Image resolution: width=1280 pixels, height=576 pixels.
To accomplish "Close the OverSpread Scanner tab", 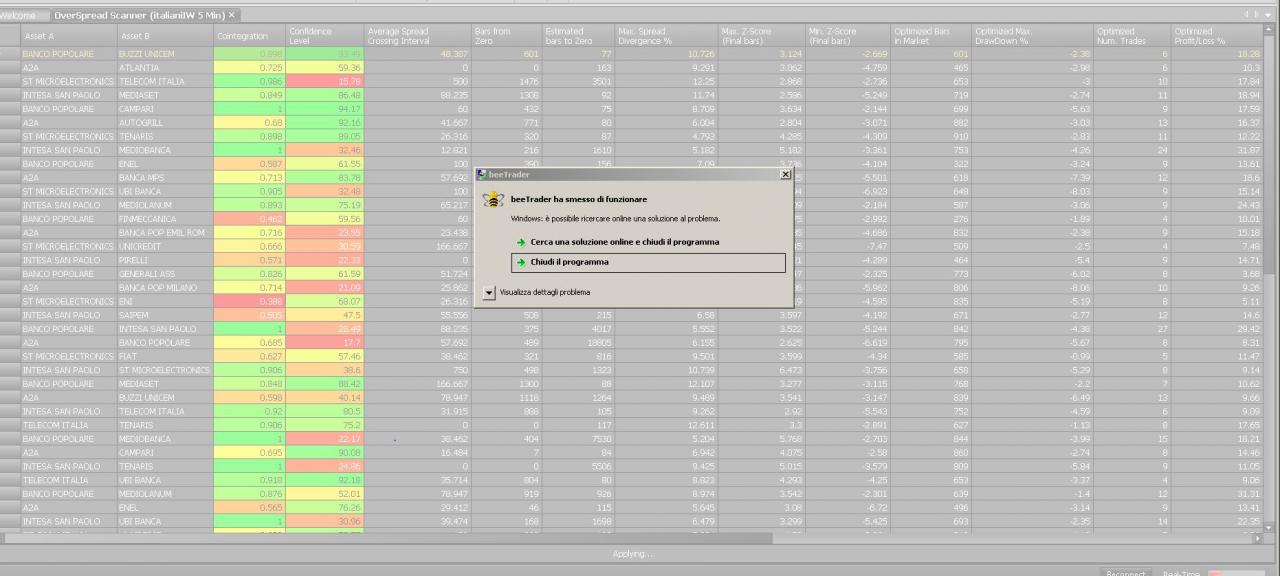I will [x=232, y=15].
